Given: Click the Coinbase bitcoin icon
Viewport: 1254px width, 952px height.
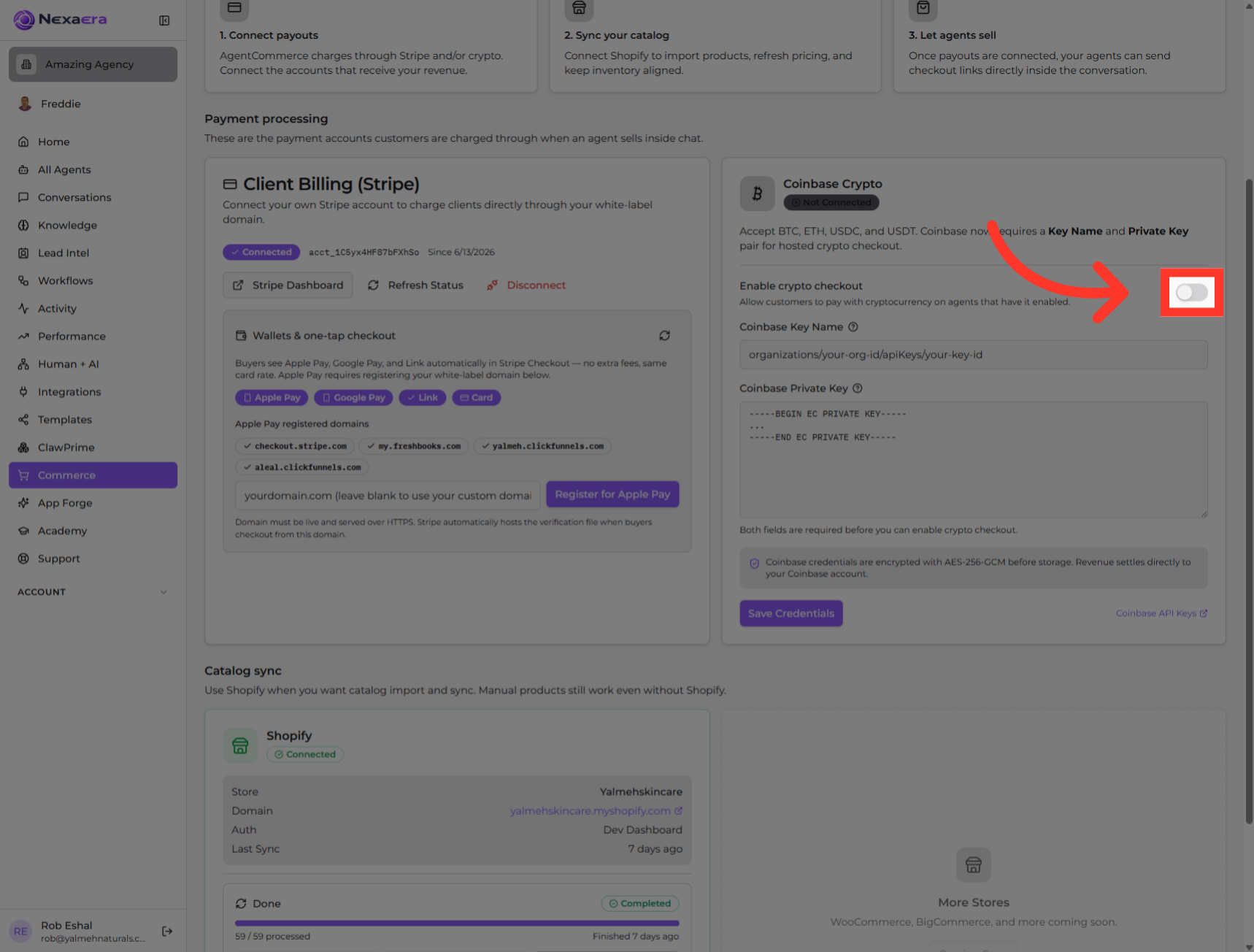Looking at the screenshot, I should pos(757,193).
